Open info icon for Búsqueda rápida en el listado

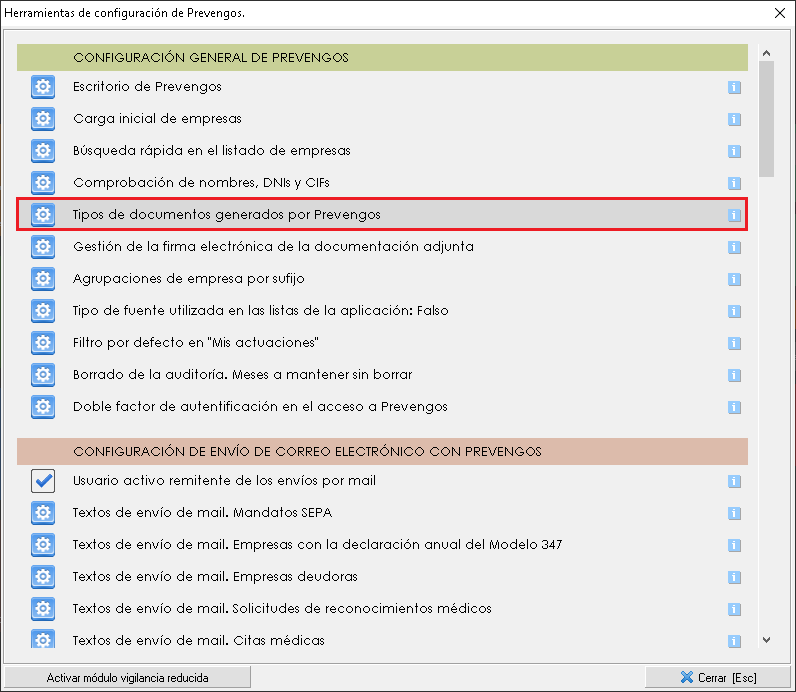(x=734, y=151)
